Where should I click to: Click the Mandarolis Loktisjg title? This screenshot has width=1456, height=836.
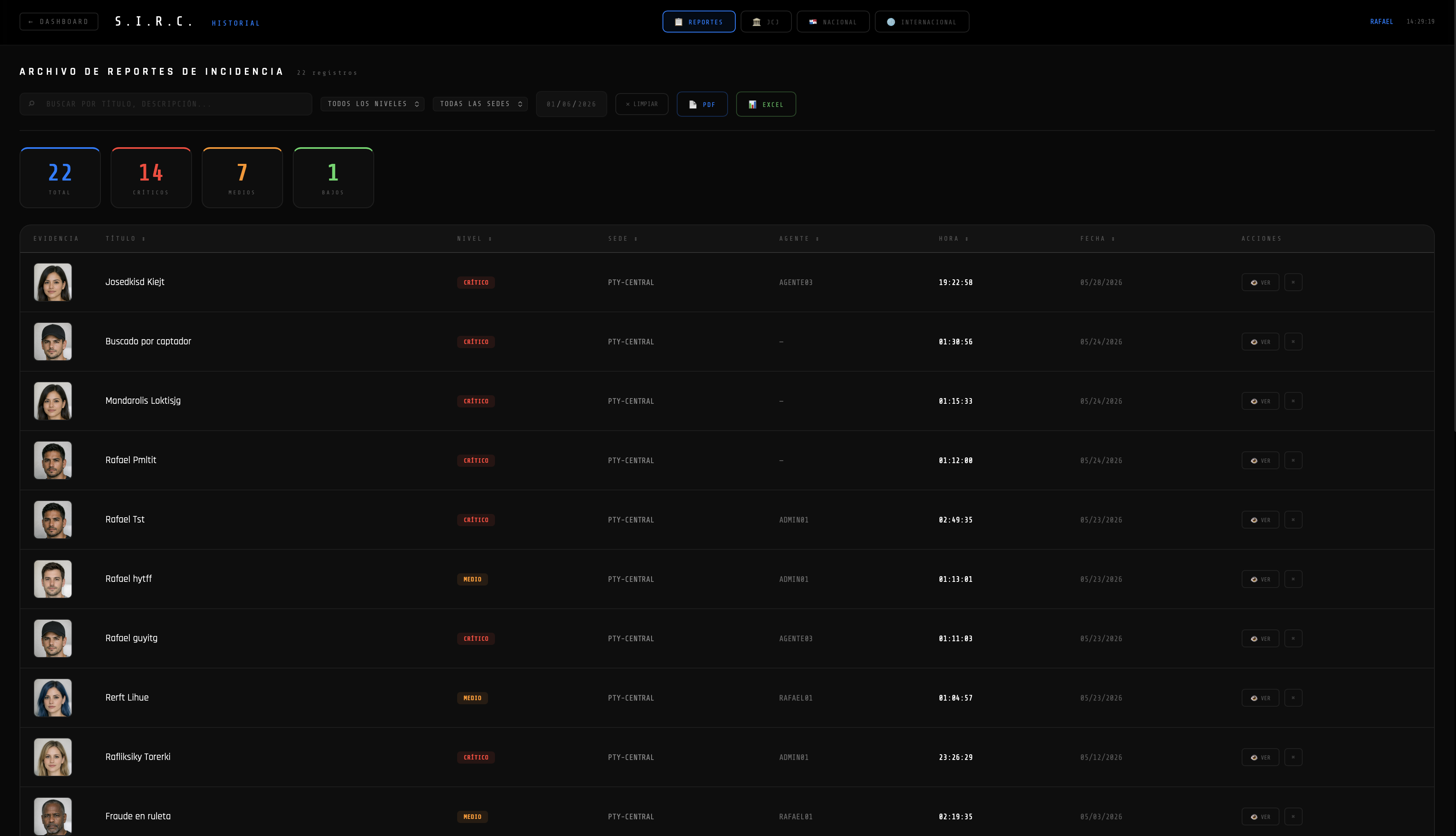point(143,401)
